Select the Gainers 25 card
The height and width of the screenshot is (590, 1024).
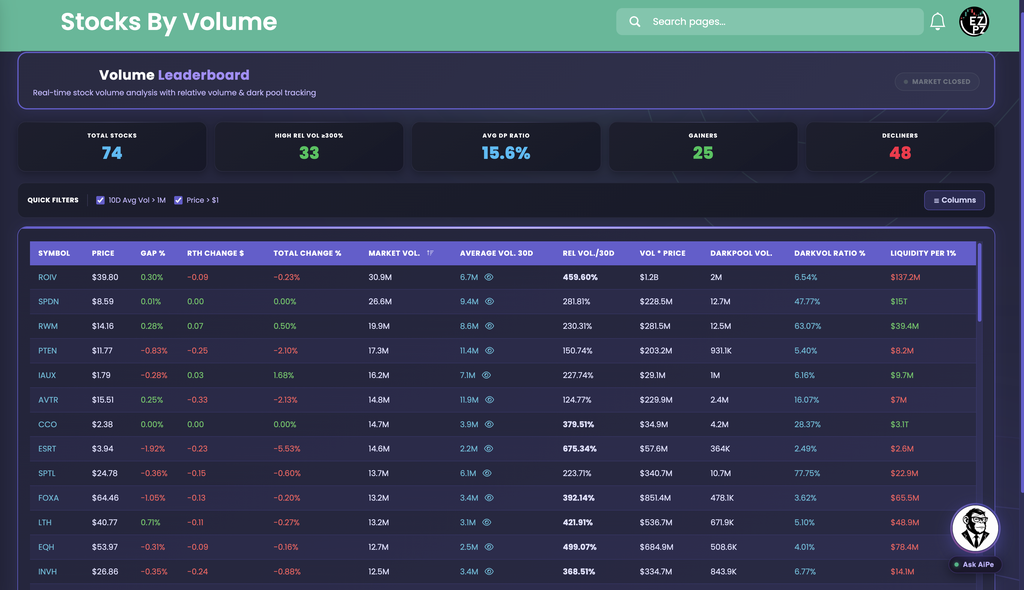[x=703, y=146]
